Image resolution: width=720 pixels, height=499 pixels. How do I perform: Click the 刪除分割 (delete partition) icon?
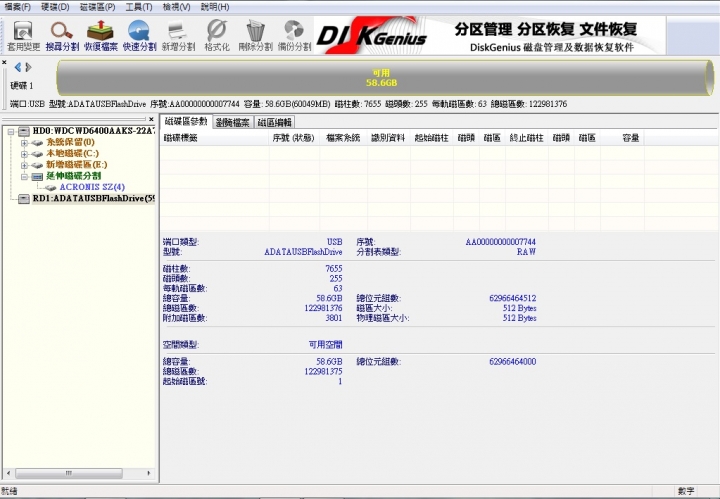click(255, 35)
